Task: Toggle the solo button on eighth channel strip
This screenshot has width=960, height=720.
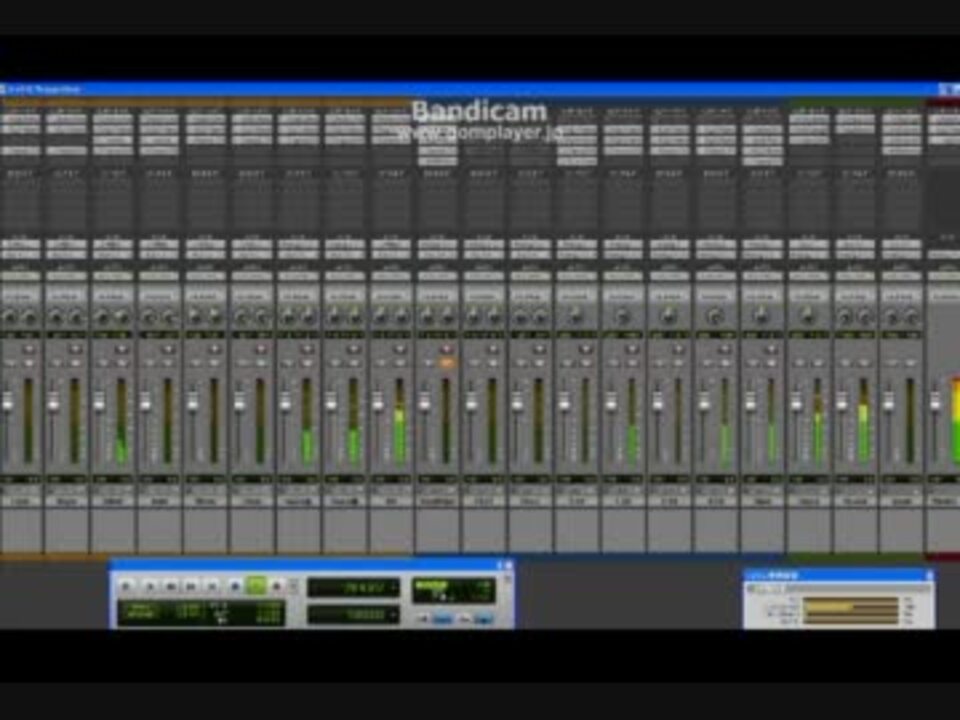Action: pyautogui.click(x=336, y=363)
